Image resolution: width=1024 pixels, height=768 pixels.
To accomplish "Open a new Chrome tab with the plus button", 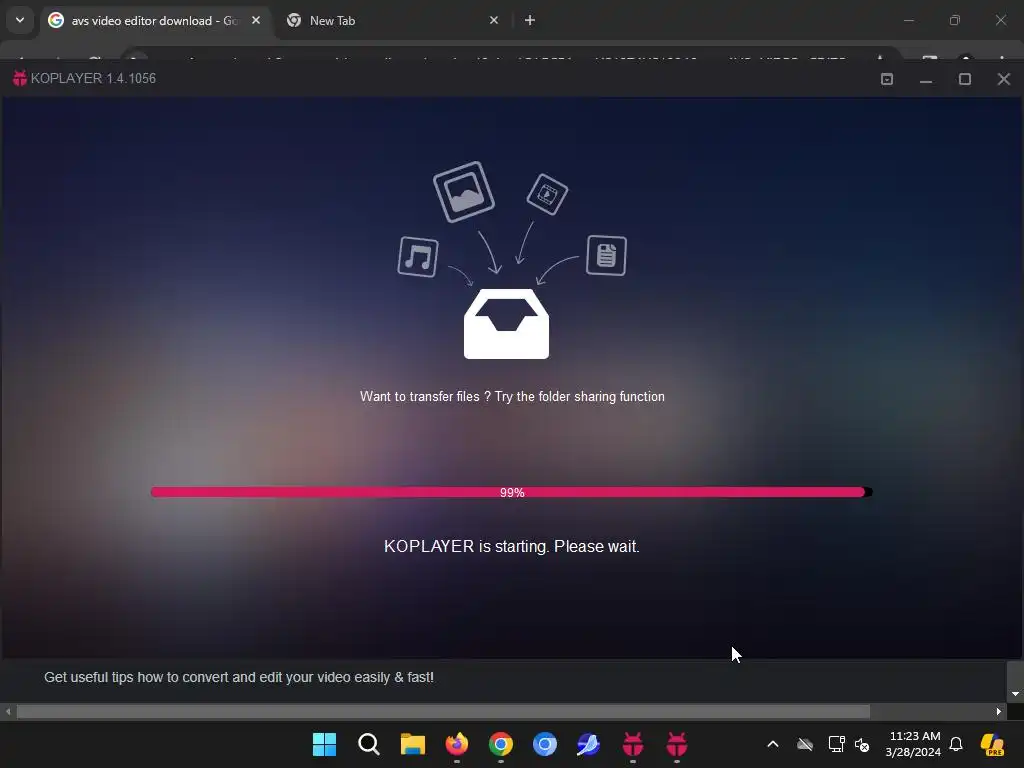I will tap(530, 20).
